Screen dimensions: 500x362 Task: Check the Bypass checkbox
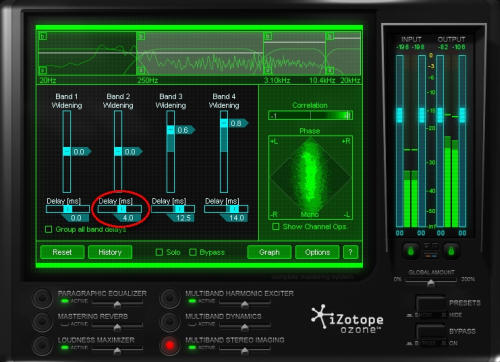coord(193,252)
